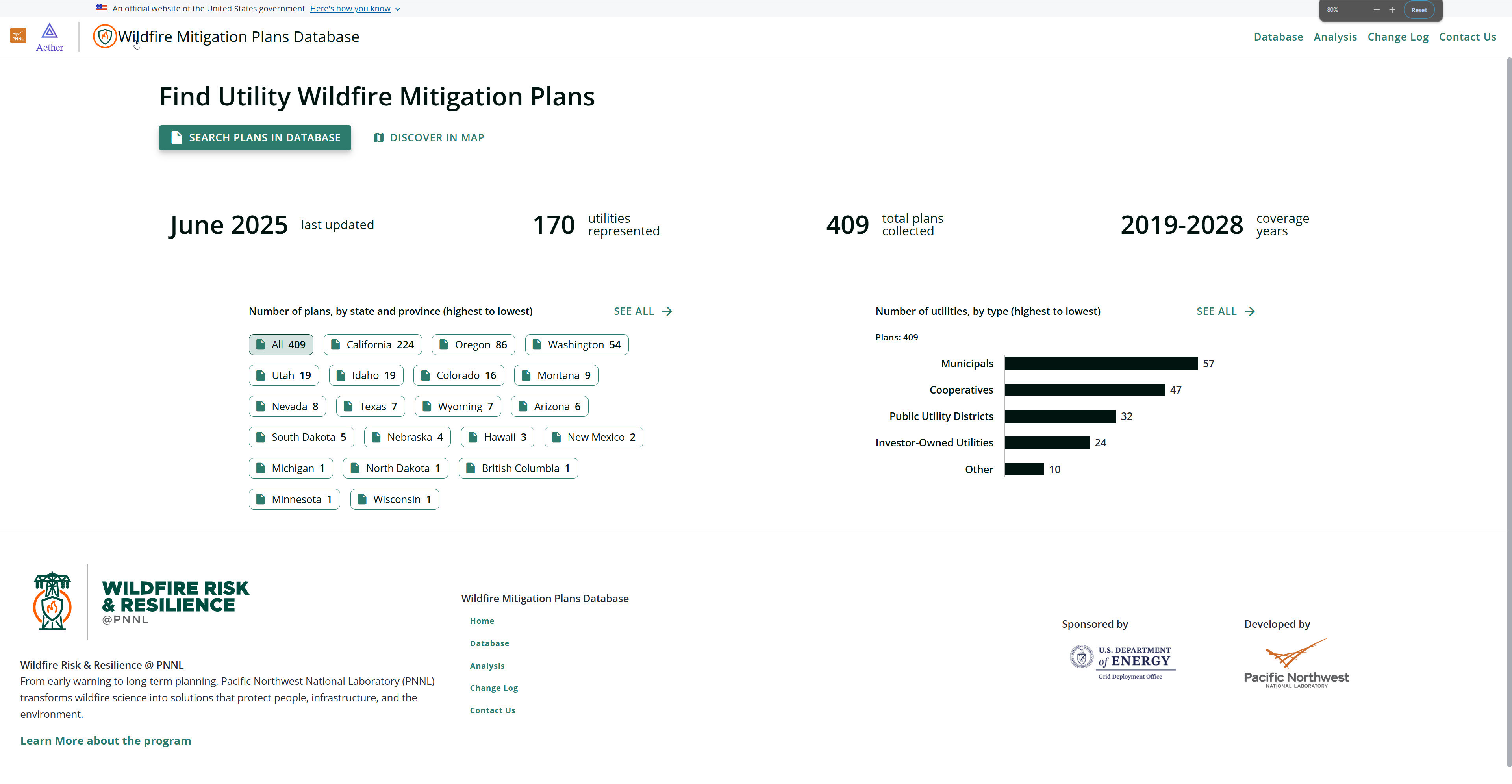Expand See All for utilities by type
The width and height of the screenshot is (1512, 784).
(1225, 311)
